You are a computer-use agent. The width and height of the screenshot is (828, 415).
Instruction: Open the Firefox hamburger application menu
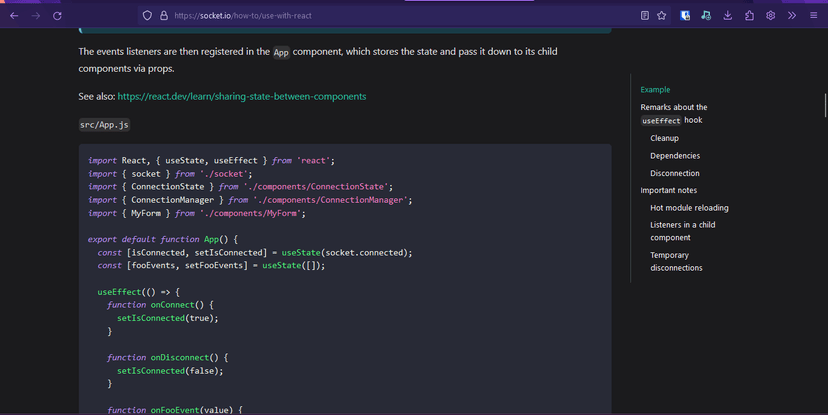coord(813,16)
